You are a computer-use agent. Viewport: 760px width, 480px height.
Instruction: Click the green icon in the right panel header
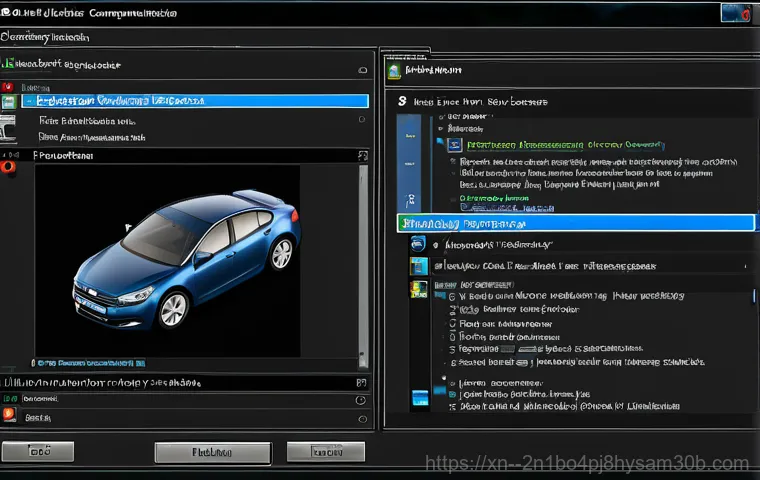coord(394,71)
